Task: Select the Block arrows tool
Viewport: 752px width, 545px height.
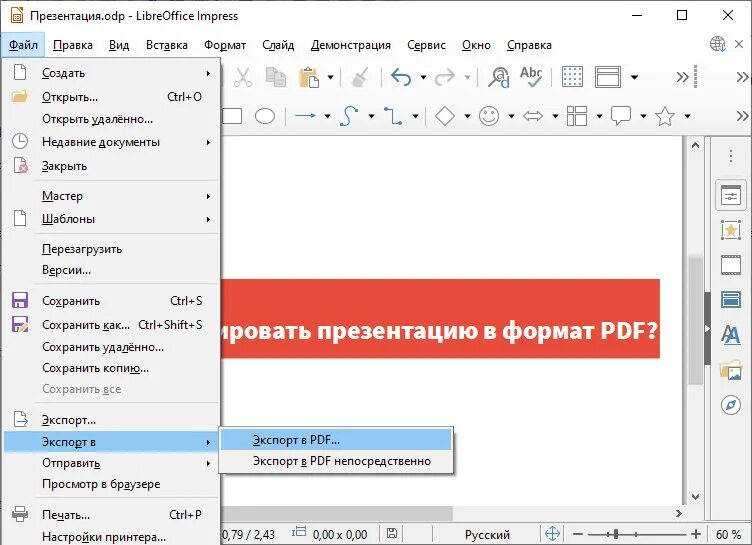Action: point(533,116)
